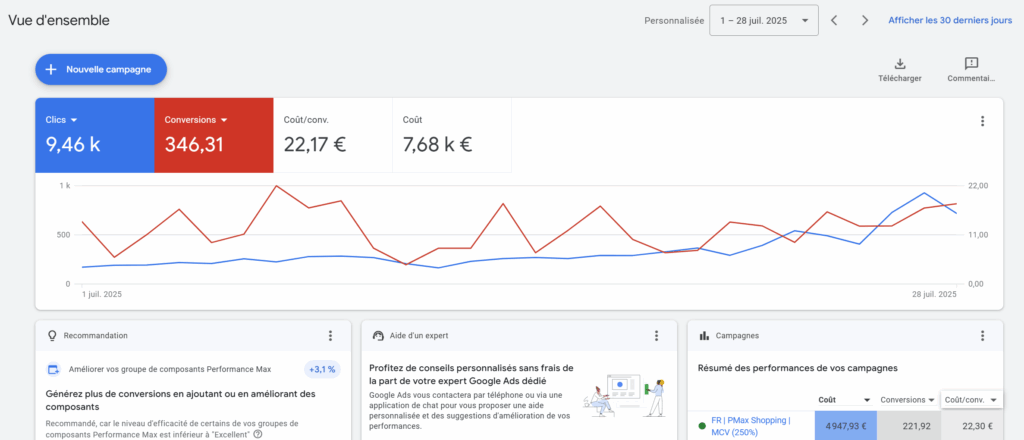Go to previous date period arrow
This screenshot has width=1024, height=440.
tap(834, 20)
